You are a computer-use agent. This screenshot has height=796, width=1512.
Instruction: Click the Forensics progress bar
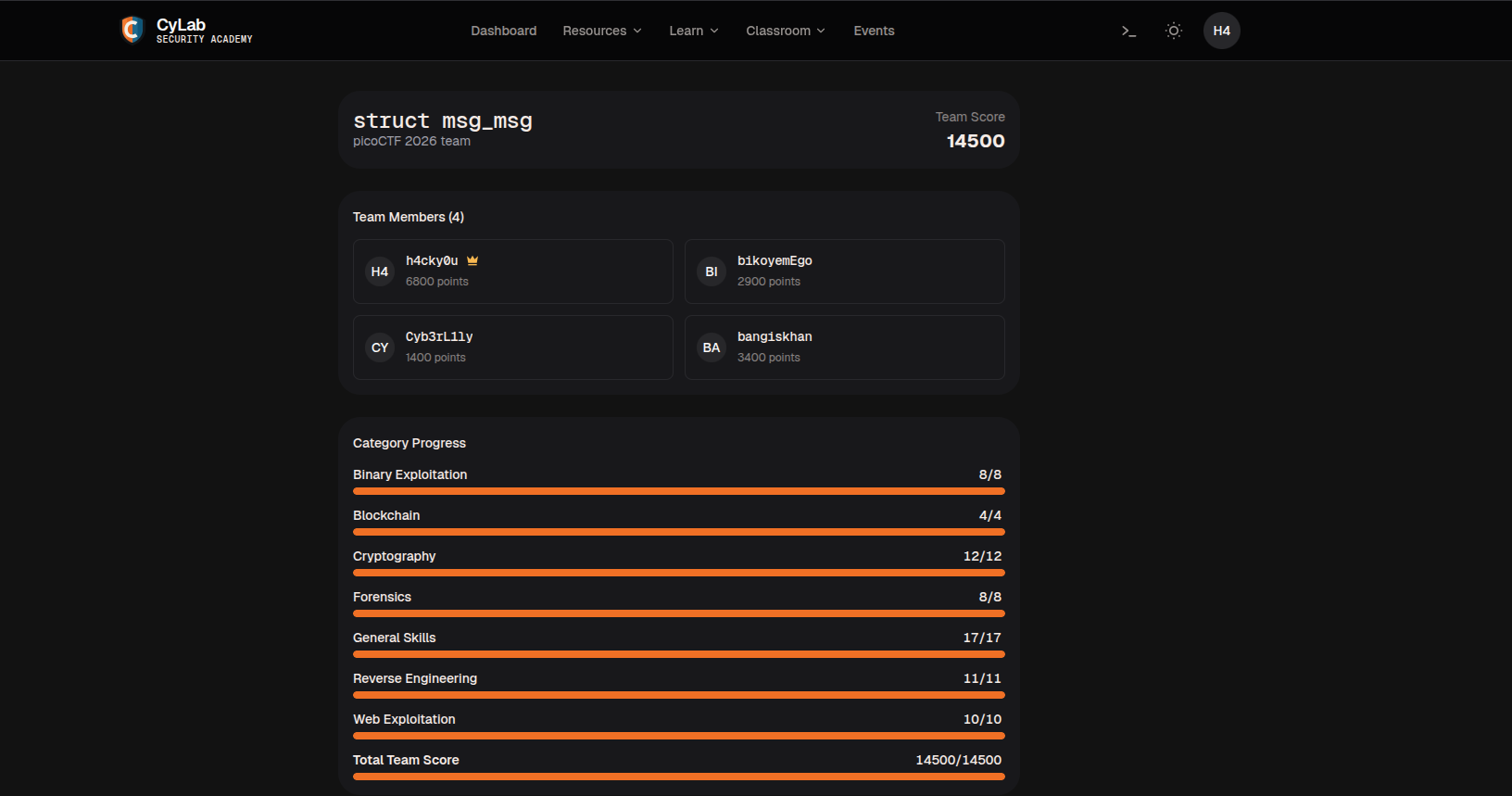(679, 613)
